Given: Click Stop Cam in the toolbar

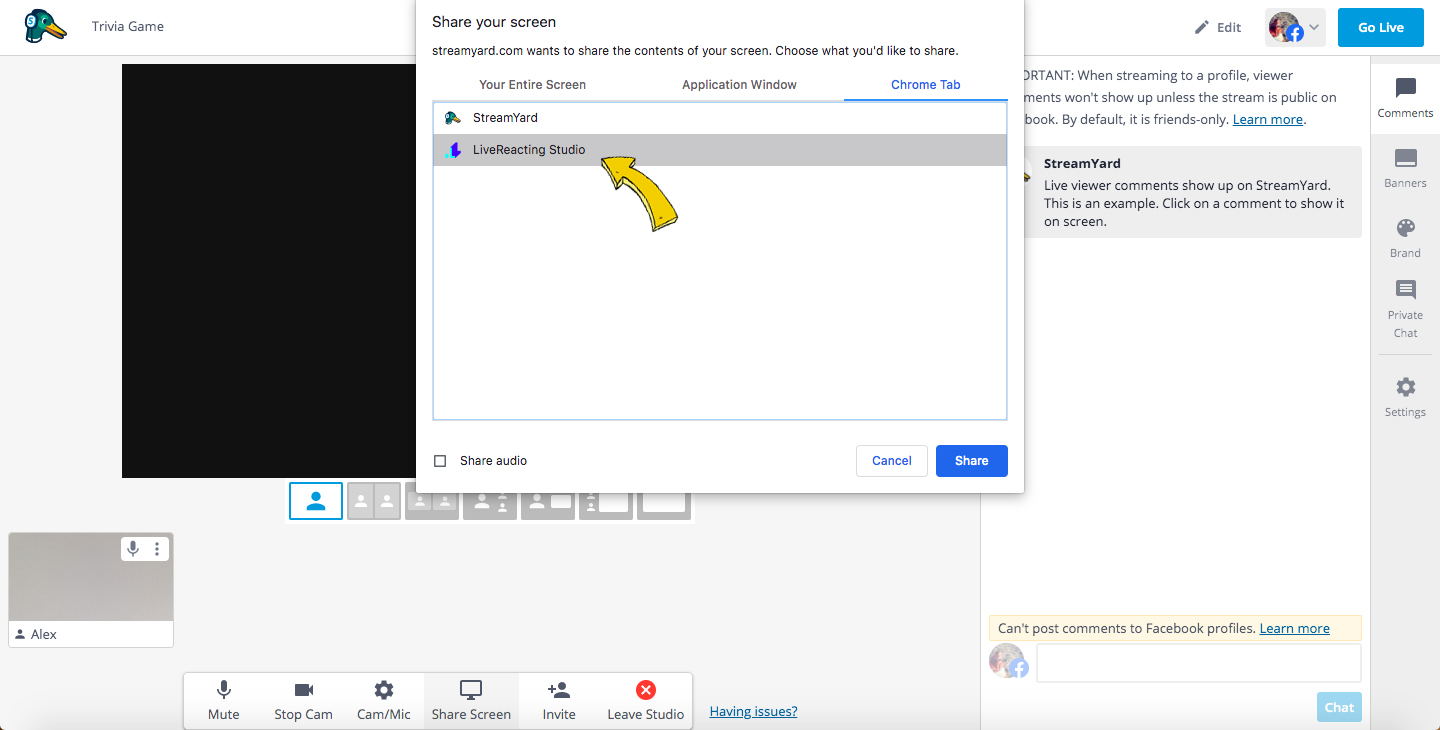Looking at the screenshot, I should (x=304, y=700).
